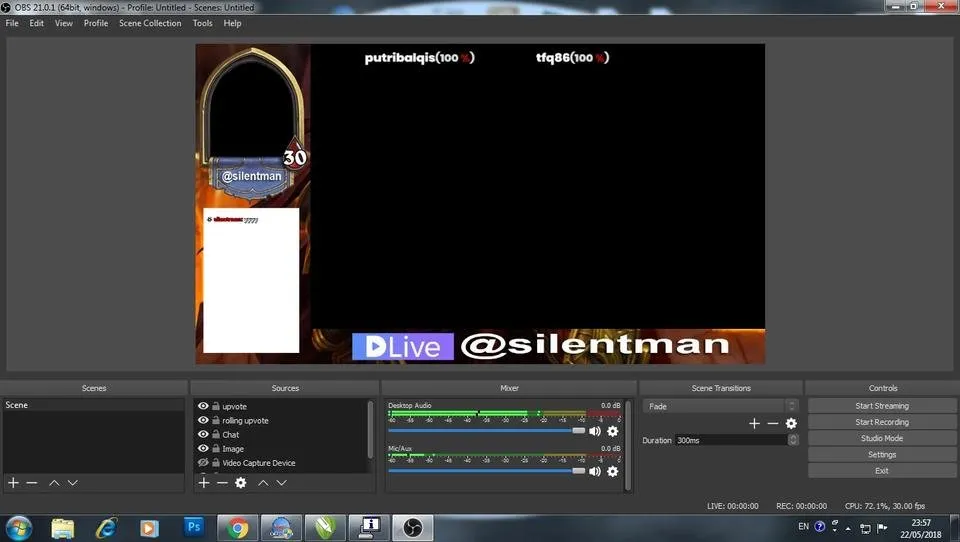Open the Help menu
Viewport: 960px width, 542px height.
[232, 23]
